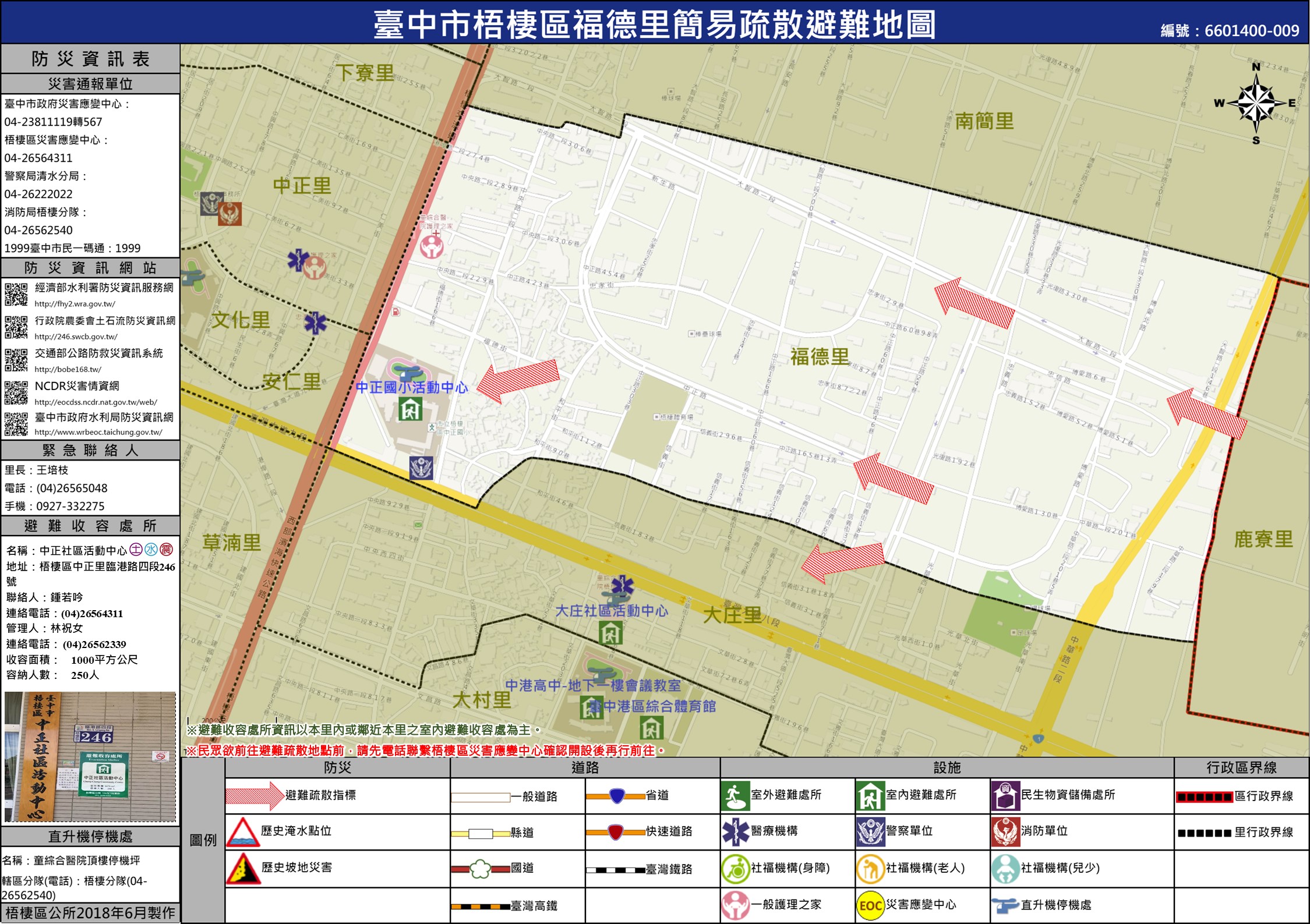Click the yellow EOC 災害應變中心 icon
The height and width of the screenshot is (924, 1310).
(870, 905)
